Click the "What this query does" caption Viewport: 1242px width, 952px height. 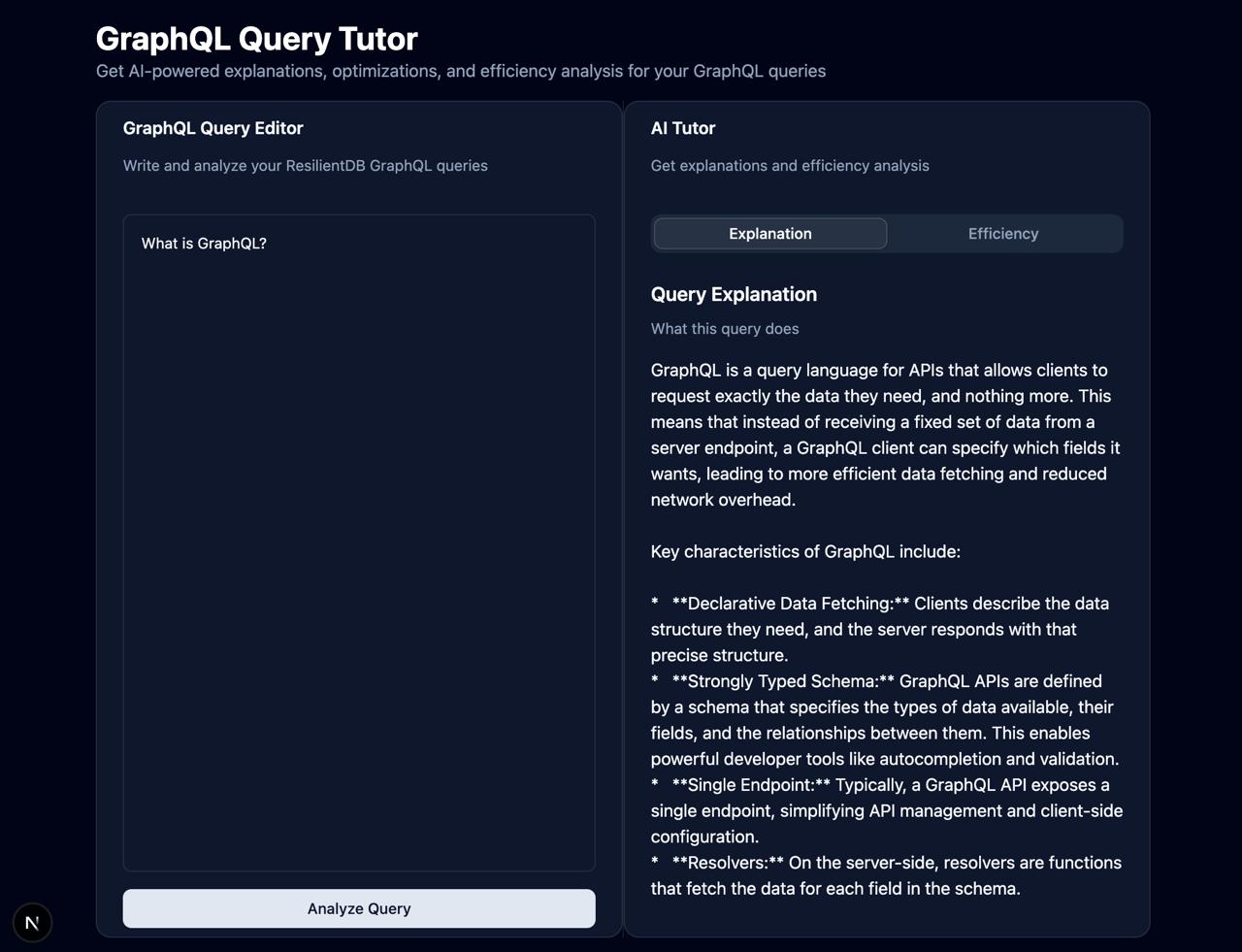pos(725,329)
